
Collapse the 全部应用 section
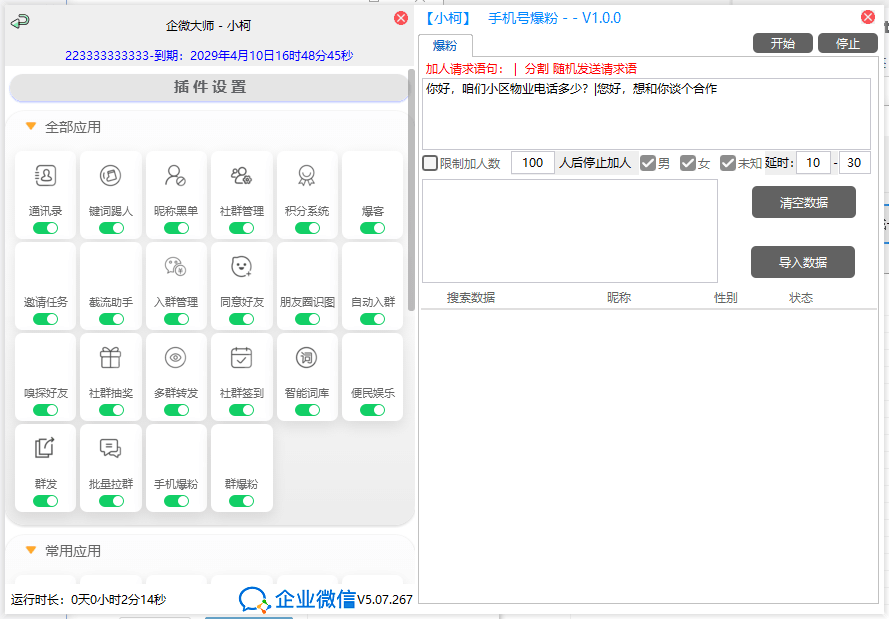tap(31, 126)
